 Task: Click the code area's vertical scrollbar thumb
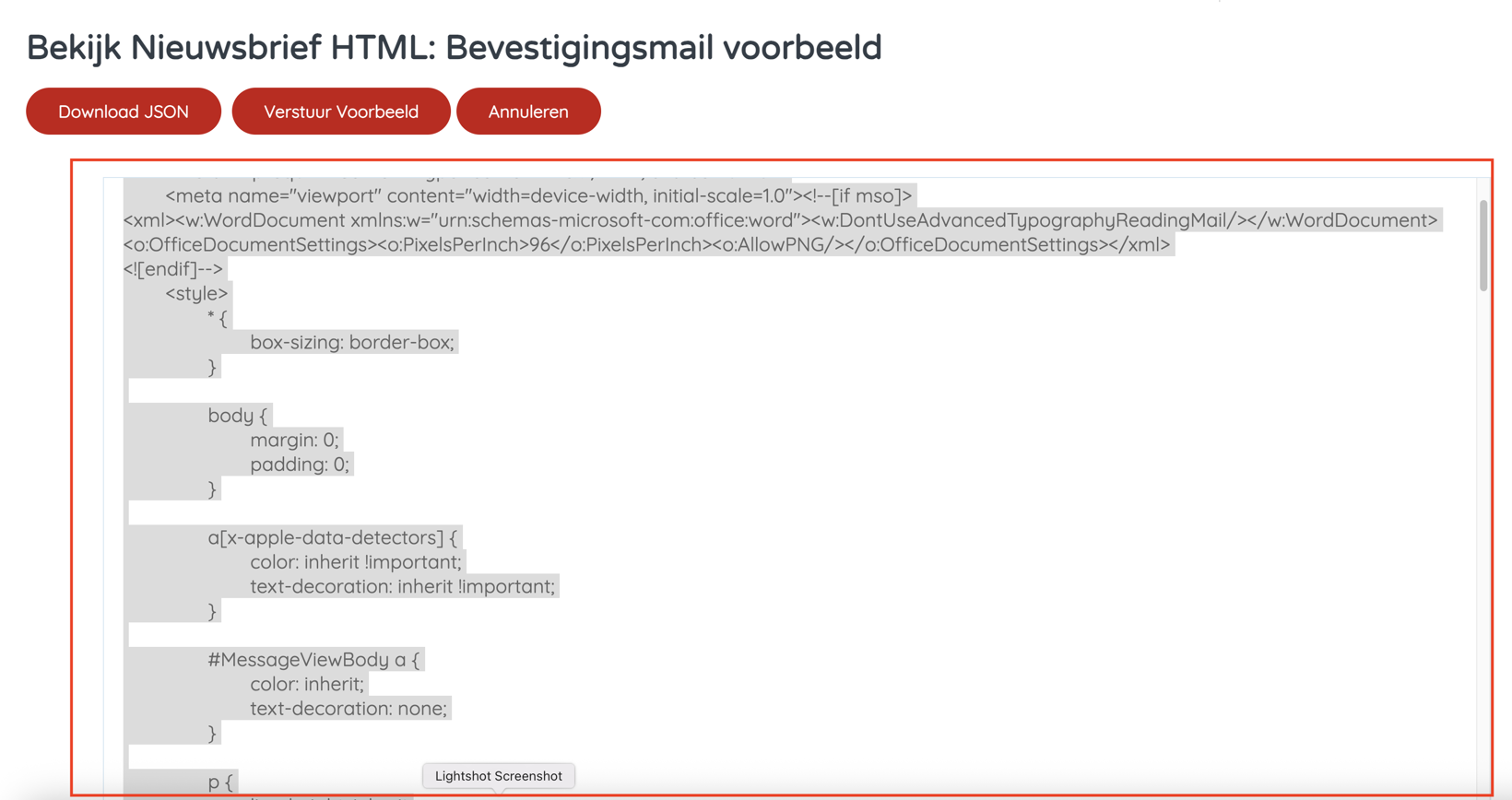click(1483, 245)
